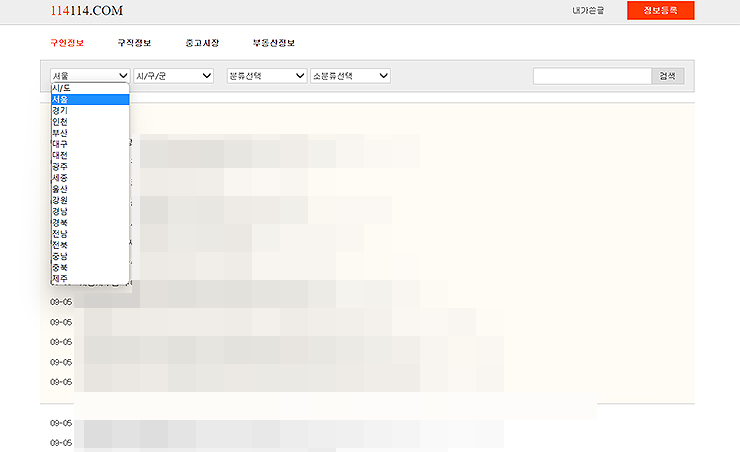740x452 pixels.
Task: Pick 충남 in the region list
Action: 90,256
